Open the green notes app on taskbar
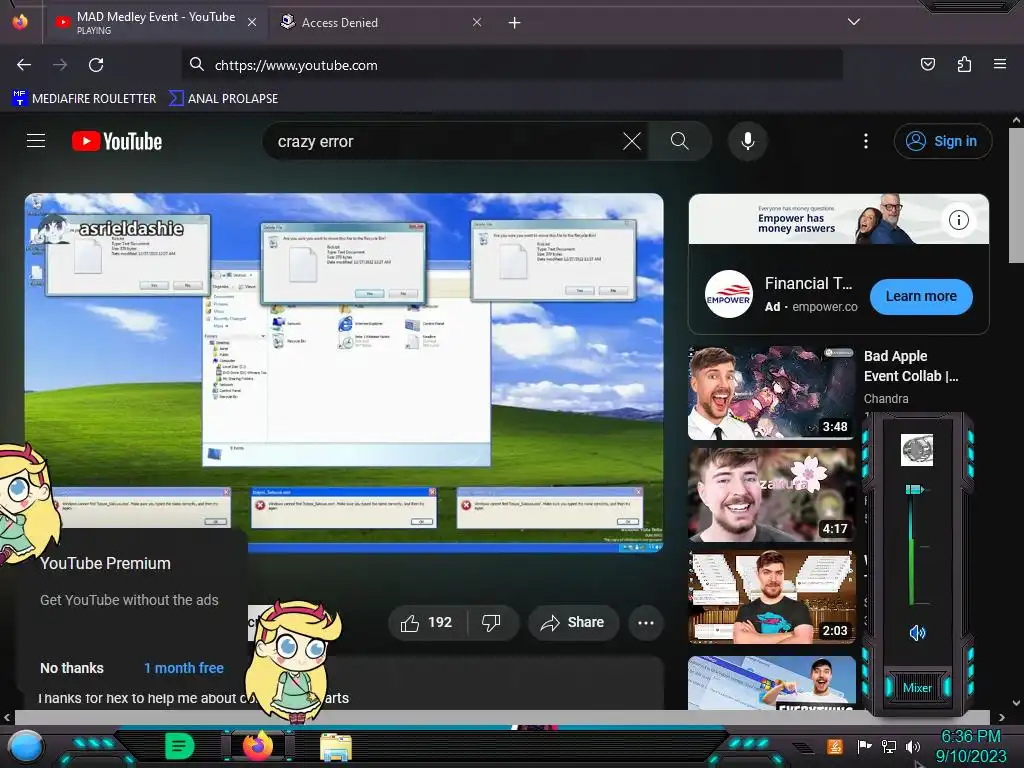 [180, 746]
